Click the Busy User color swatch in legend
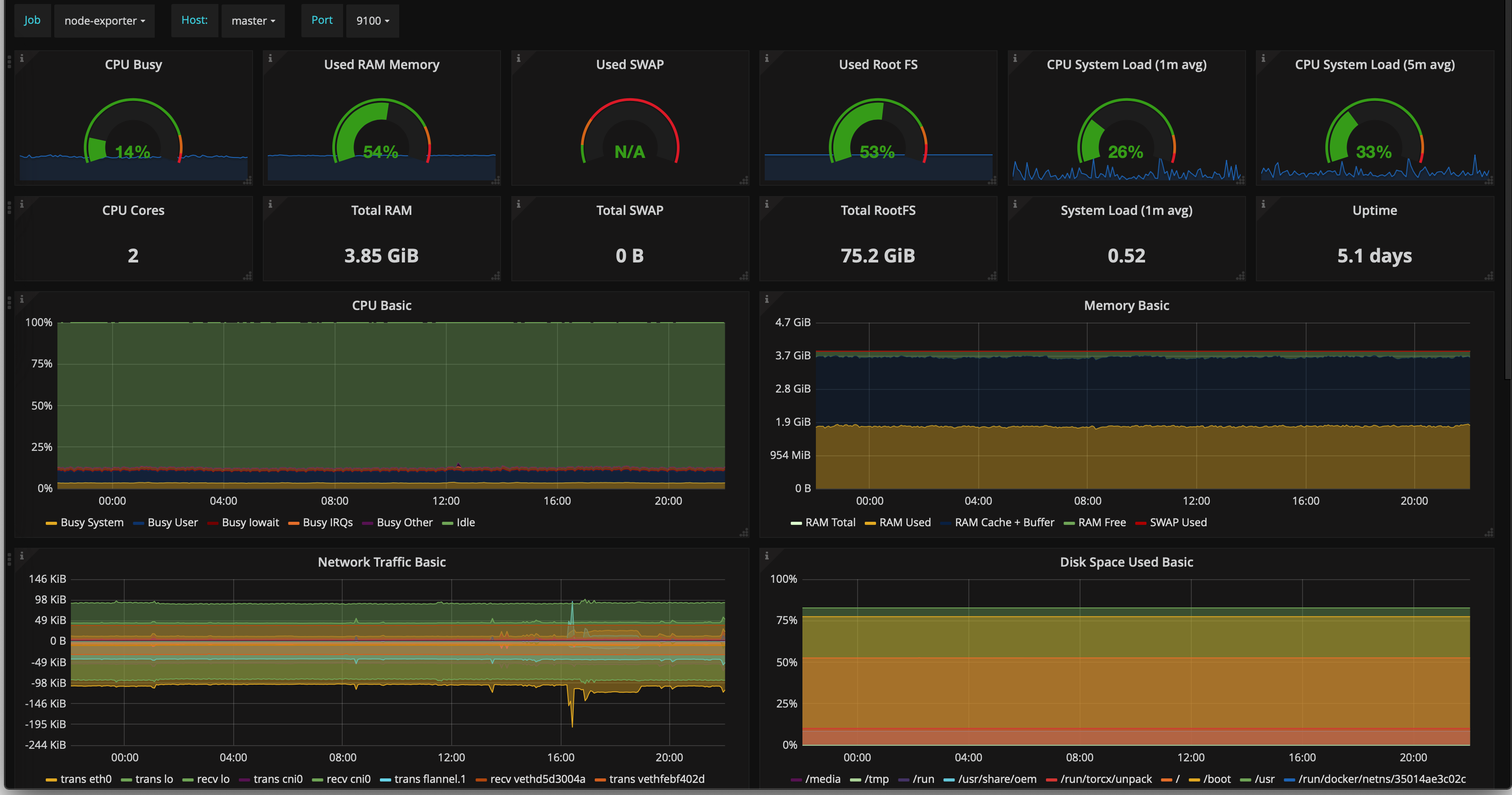 139,523
